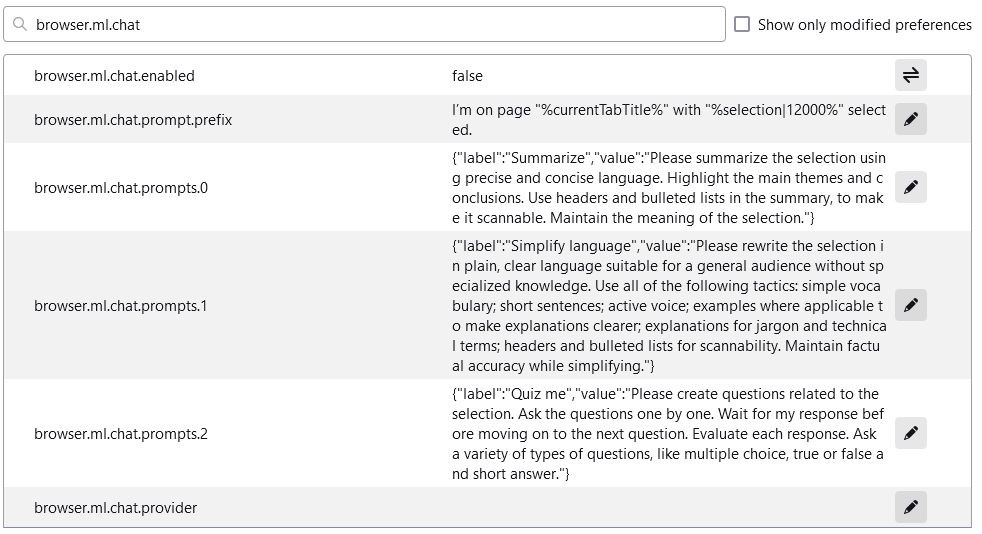Screen dimensions: 982x534
Task: Click the 'Show only modified preferences' label
Action: click(864, 25)
